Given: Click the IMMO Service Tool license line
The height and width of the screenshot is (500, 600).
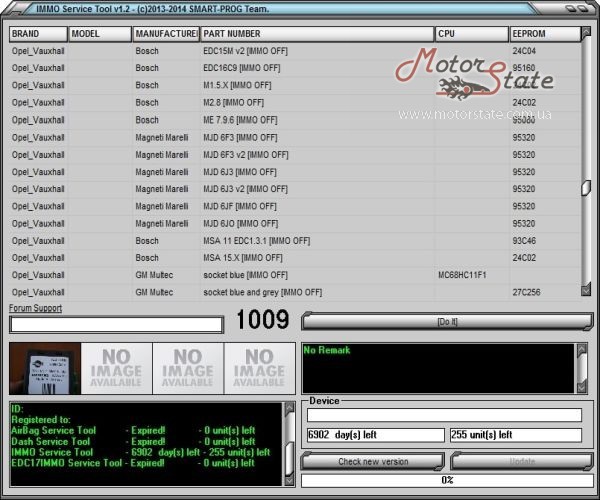Looking at the screenshot, I should (x=141, y=452).
